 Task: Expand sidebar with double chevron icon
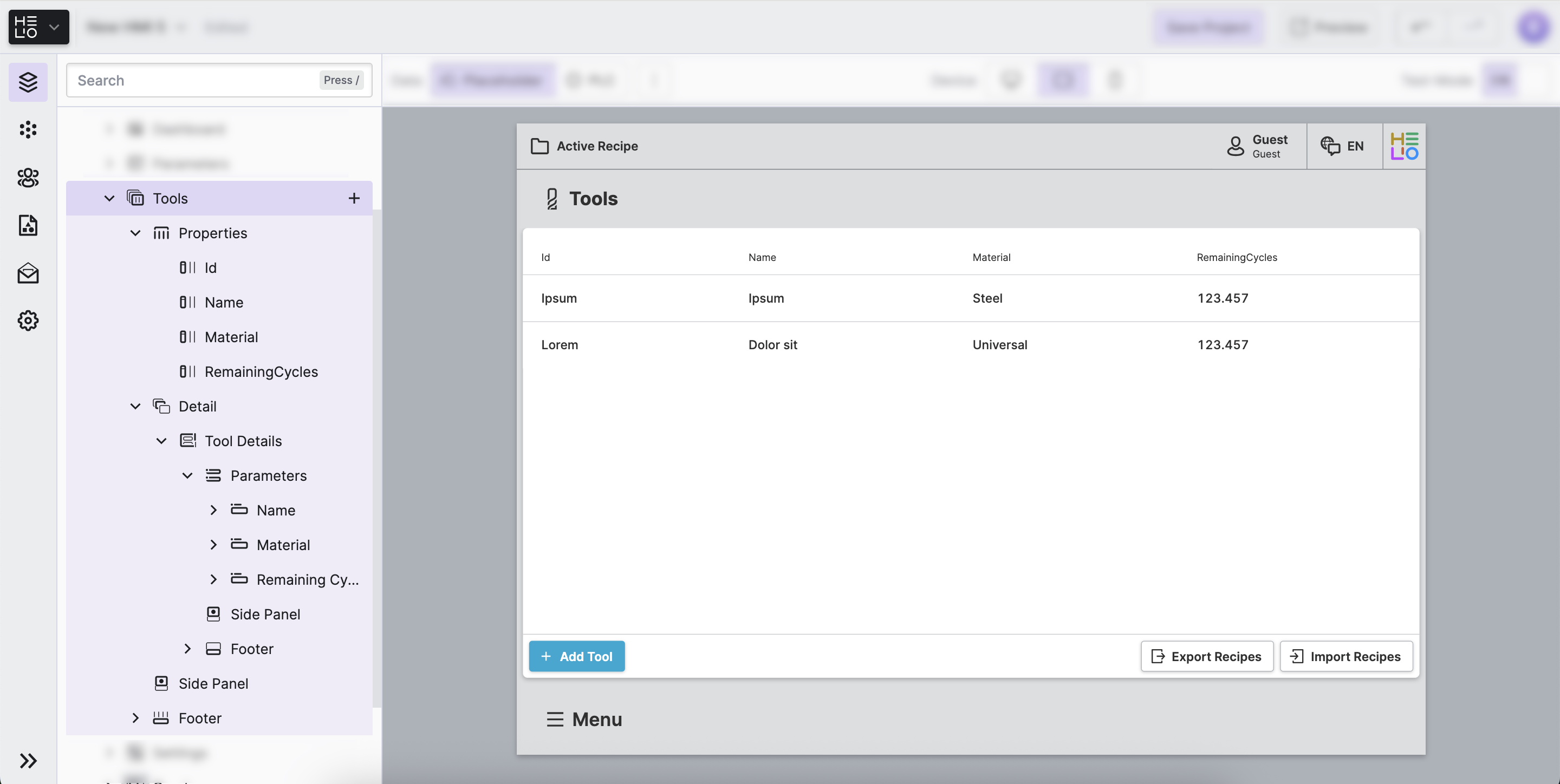[x=28, y=760]
